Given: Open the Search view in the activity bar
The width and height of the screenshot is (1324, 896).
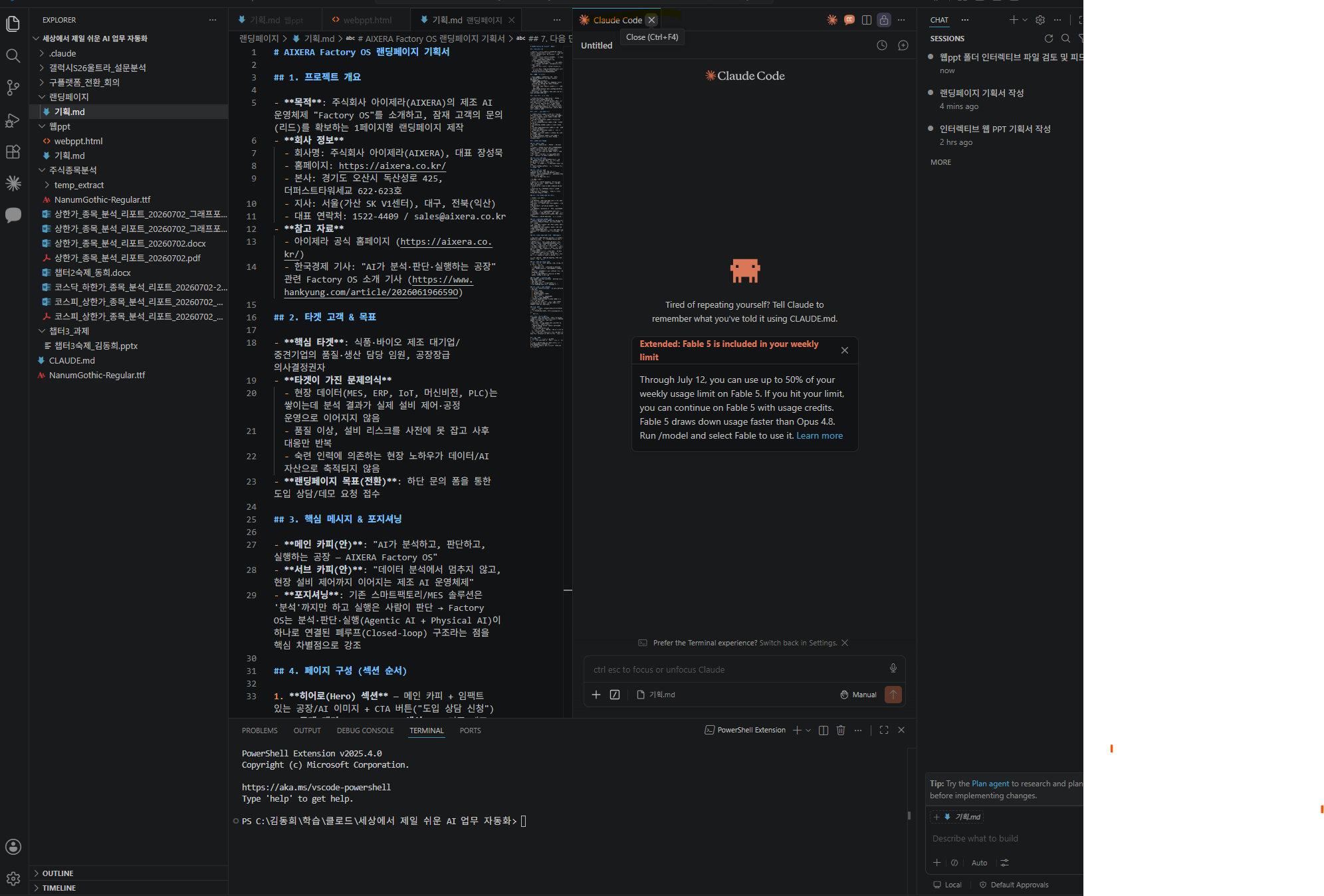Looking at the screenshot, I should click(13, 56).
